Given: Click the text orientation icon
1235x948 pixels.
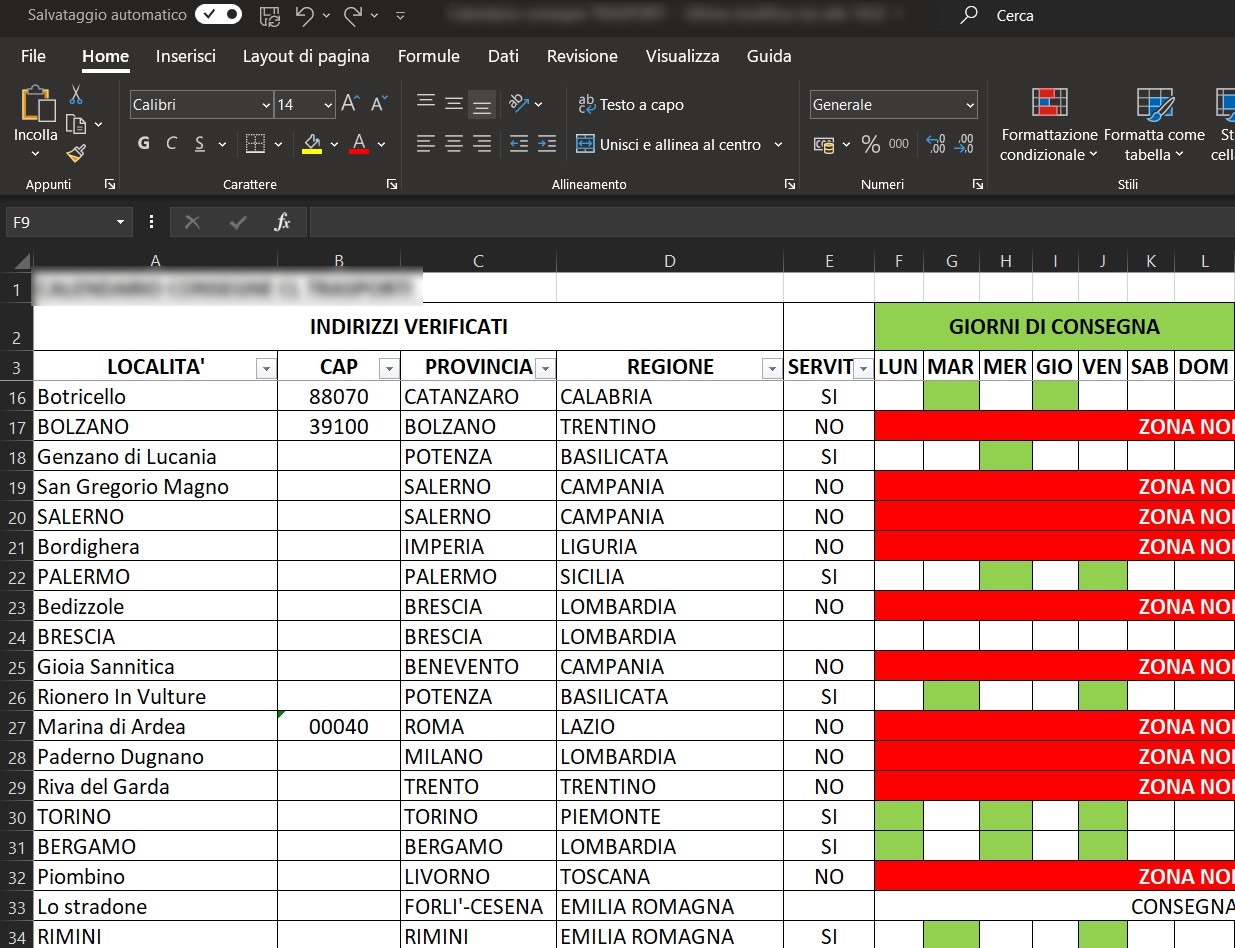Looking at the screenshot, I should pyautogui.click(x=519, y=104).
